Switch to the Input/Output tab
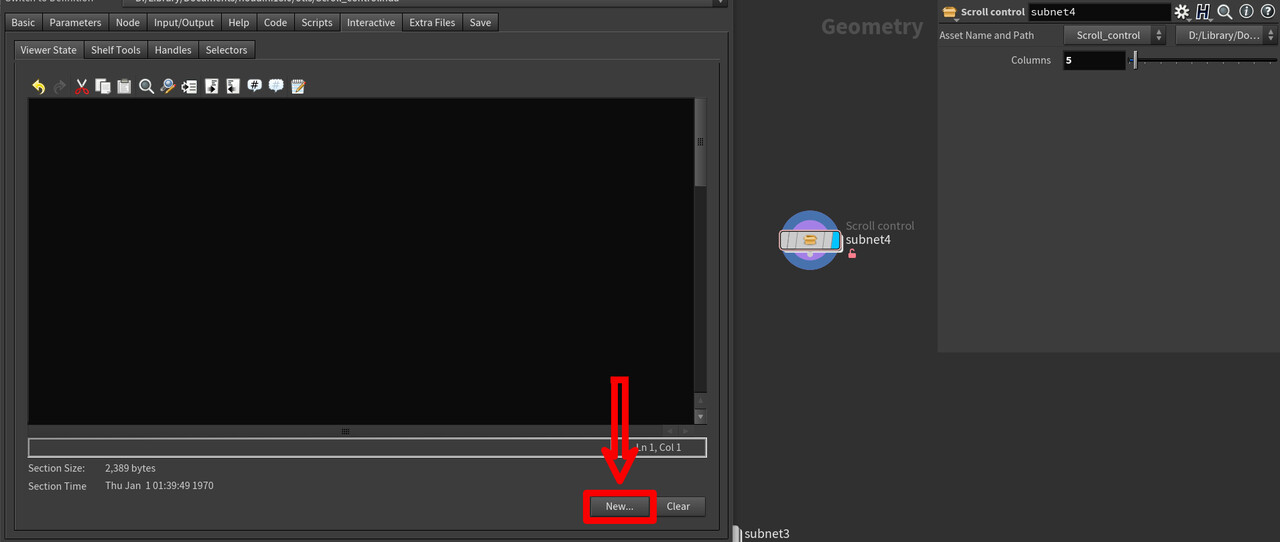Viewport: 1280px width, 542px height. tap(184, 22)
